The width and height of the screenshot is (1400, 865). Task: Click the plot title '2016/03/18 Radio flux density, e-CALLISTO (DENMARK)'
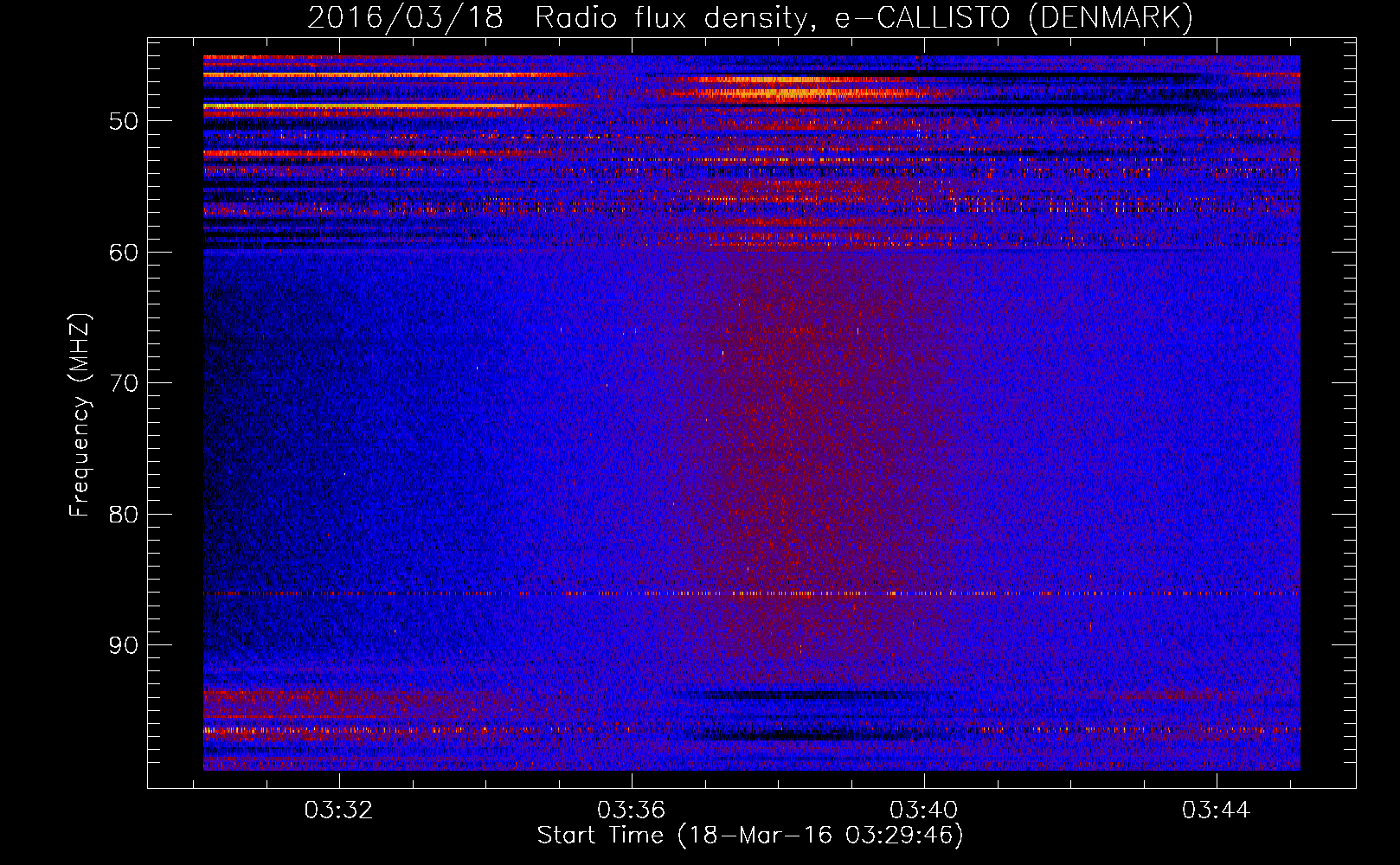[750, 17]
